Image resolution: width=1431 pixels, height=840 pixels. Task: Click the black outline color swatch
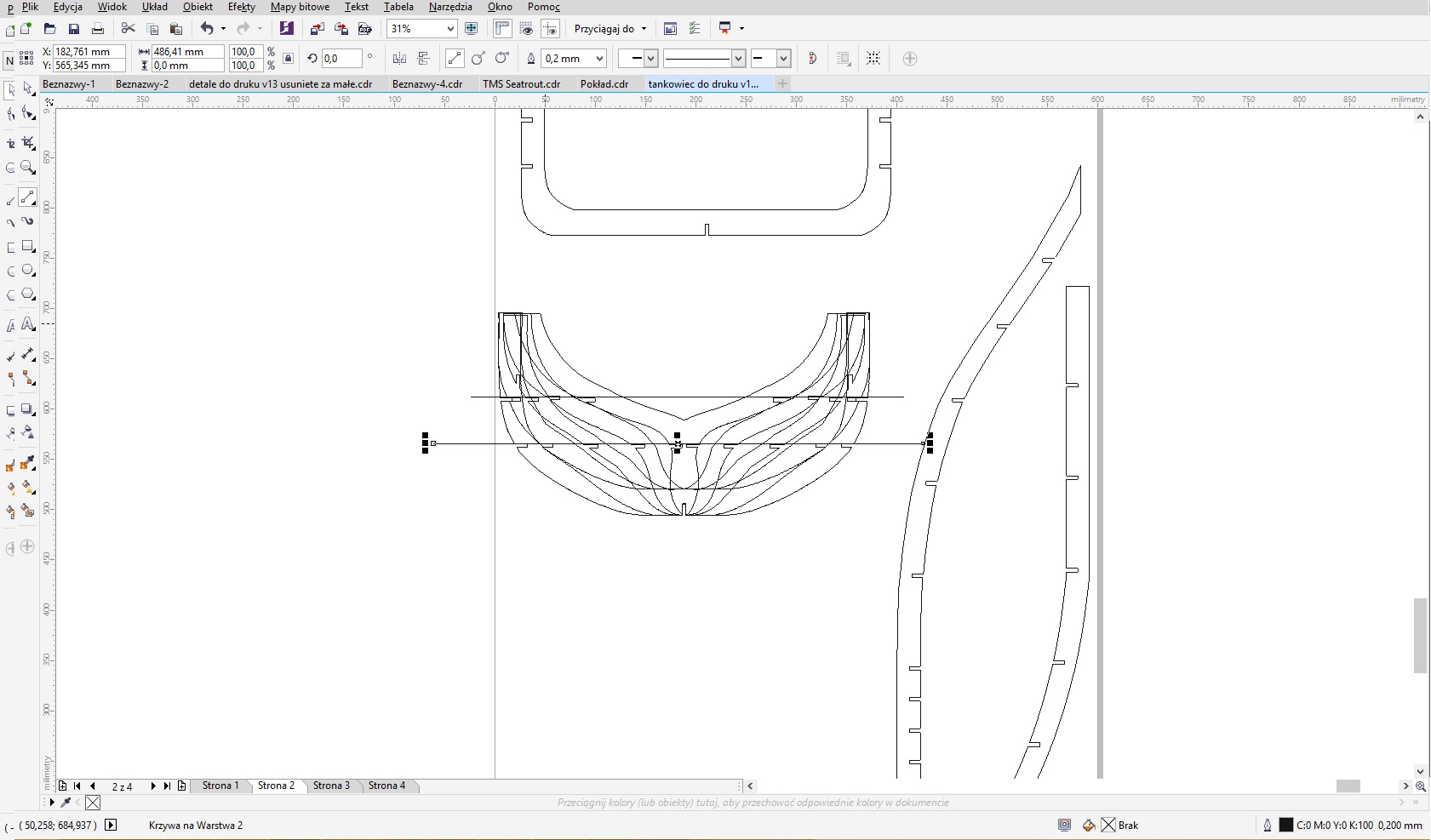point(1285,825)
